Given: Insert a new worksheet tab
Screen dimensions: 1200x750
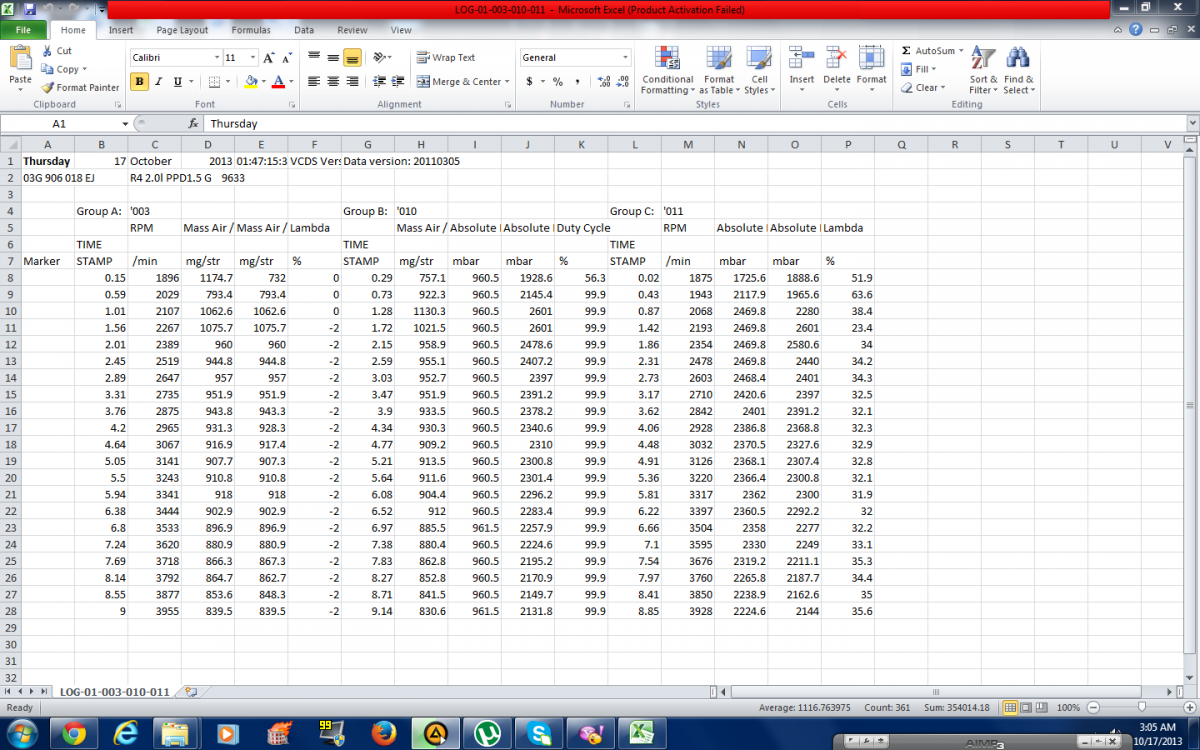Looking at the screenshot, I should (190, 691).
